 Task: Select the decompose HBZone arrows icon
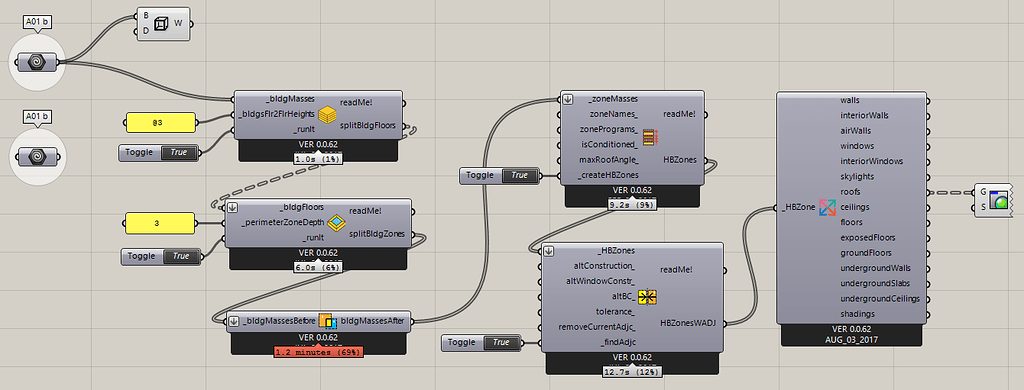tap(827, 207)
